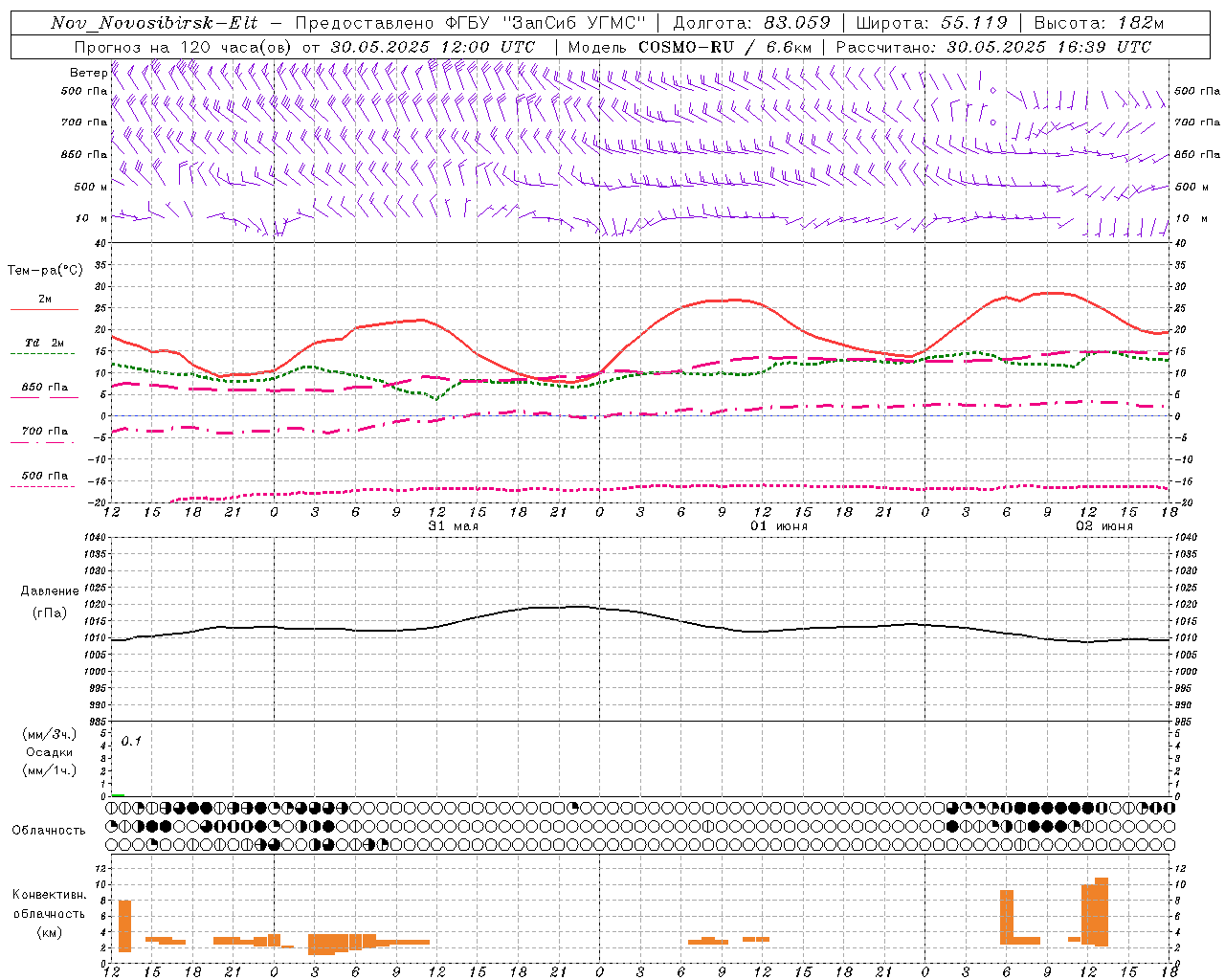1225x980 pixels.
Task: Click the Td 2м dew point legend entry
Action: (x=44, y=343)
